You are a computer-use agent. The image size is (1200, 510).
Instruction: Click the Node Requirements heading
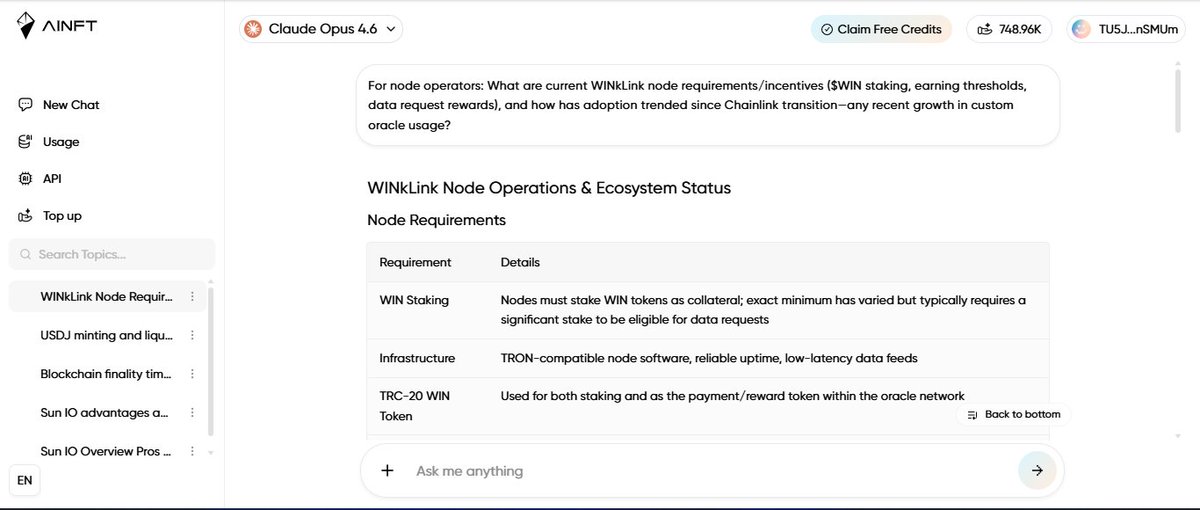coord(436,220)
